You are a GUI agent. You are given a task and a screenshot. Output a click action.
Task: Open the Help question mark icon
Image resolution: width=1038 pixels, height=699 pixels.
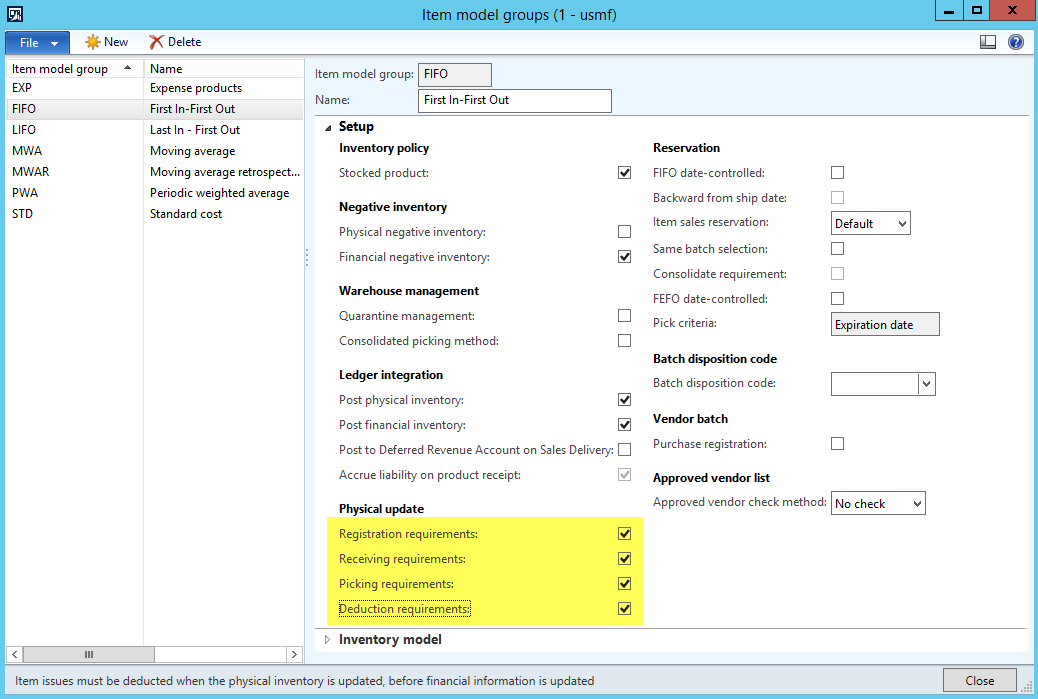point(1016,42)
